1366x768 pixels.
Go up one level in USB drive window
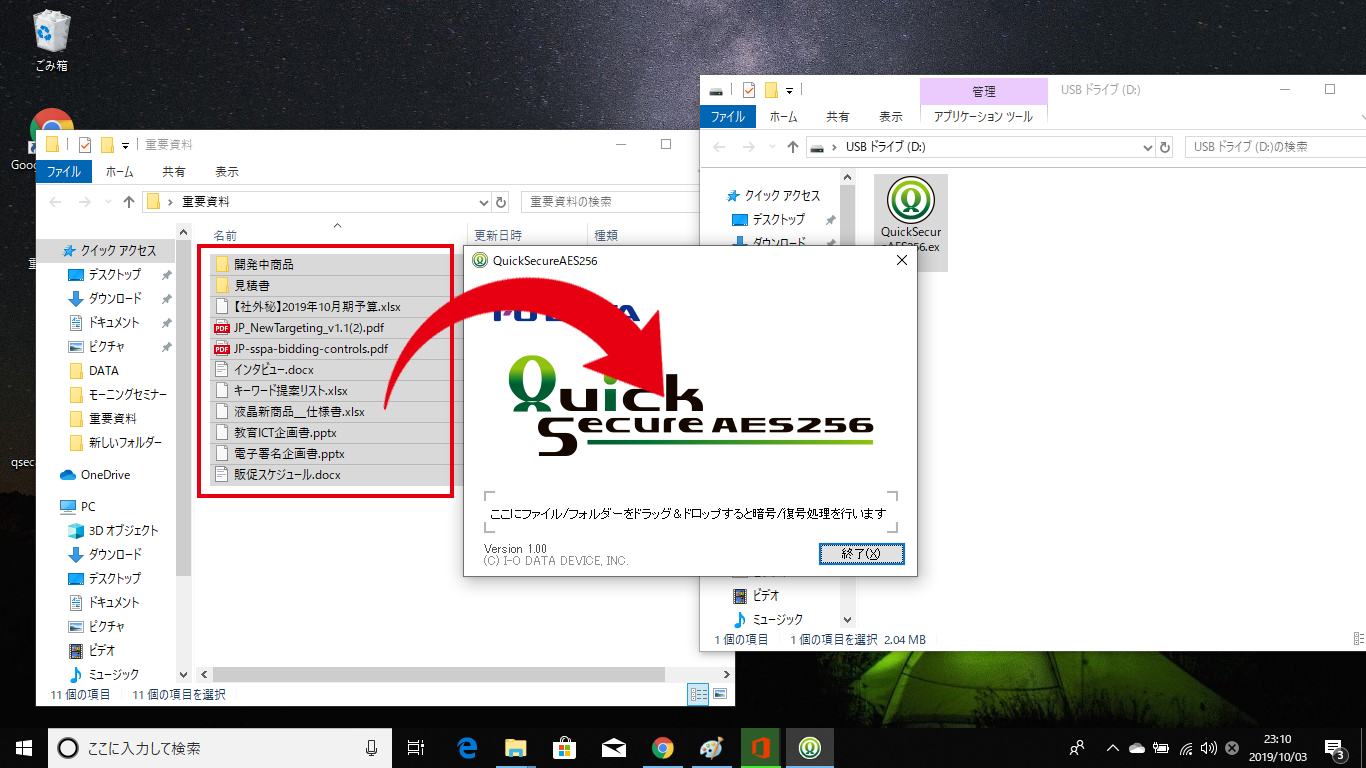[x=793, y=147]
